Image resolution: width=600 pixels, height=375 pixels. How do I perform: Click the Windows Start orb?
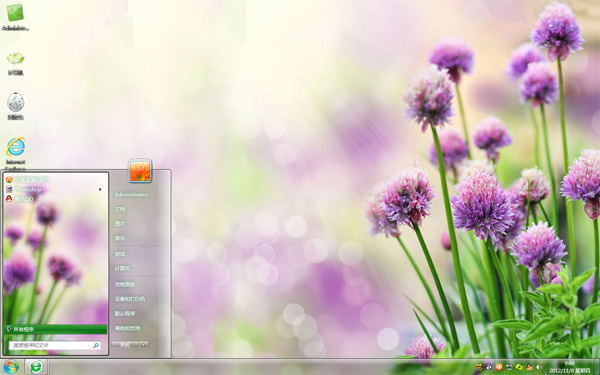(11, 367)
